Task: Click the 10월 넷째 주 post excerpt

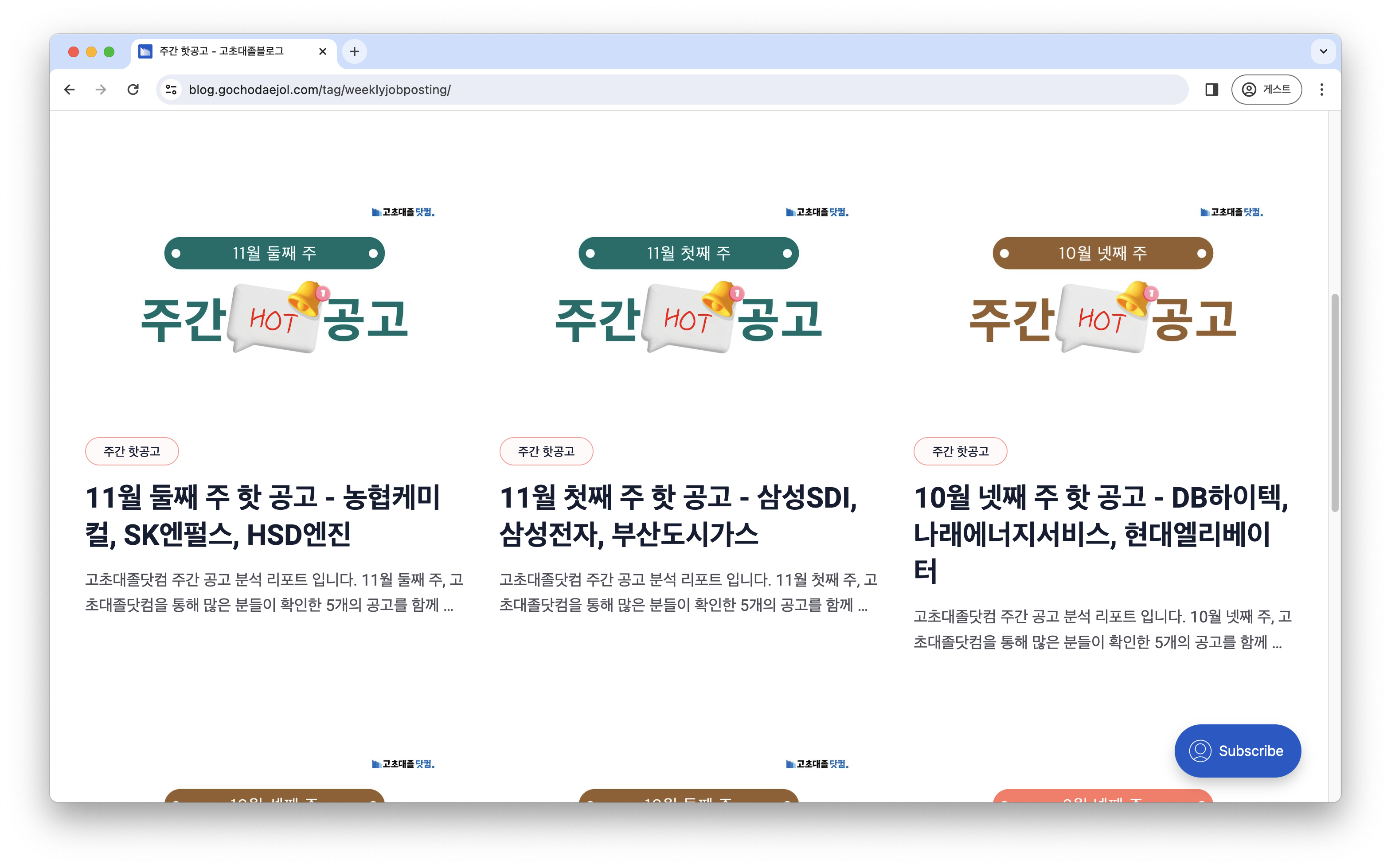Action: tap(1103, 629)
